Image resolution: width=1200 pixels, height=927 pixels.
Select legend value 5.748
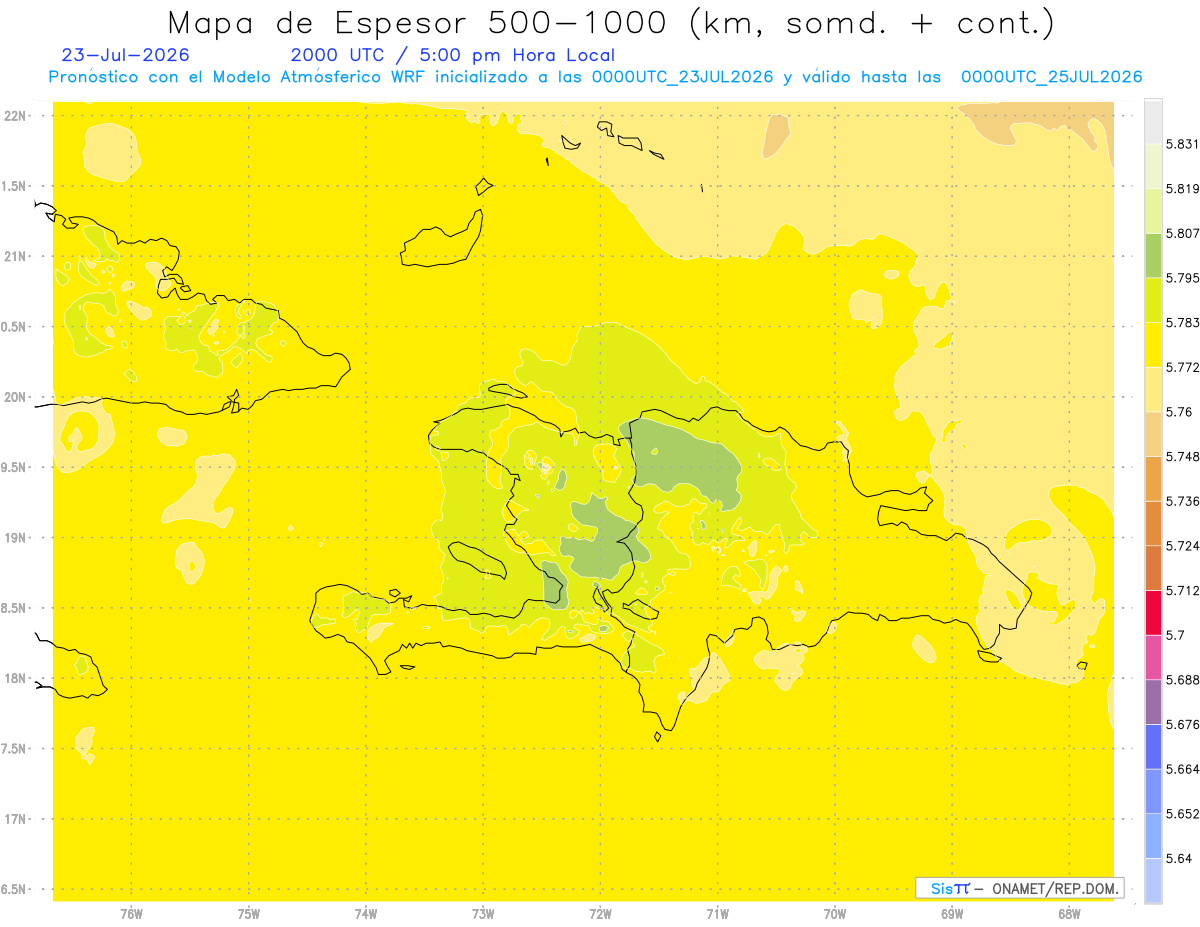point(1180,456)
